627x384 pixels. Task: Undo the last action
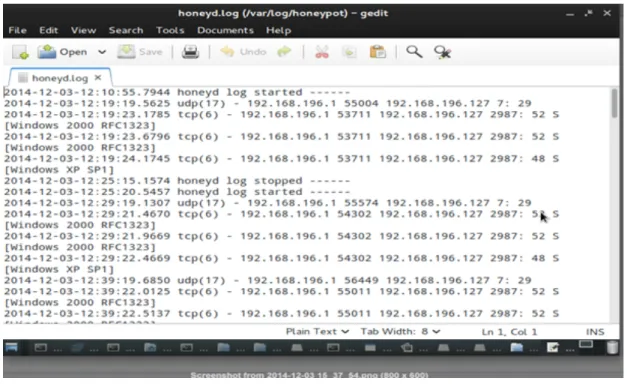[x=243, y=52]
